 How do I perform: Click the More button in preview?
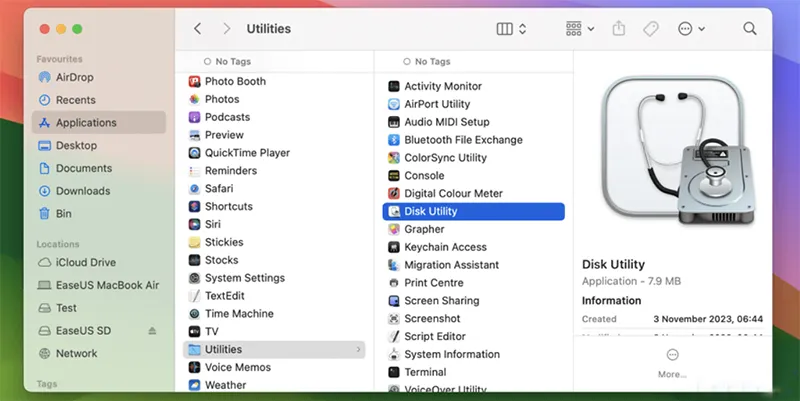[672, 364]
